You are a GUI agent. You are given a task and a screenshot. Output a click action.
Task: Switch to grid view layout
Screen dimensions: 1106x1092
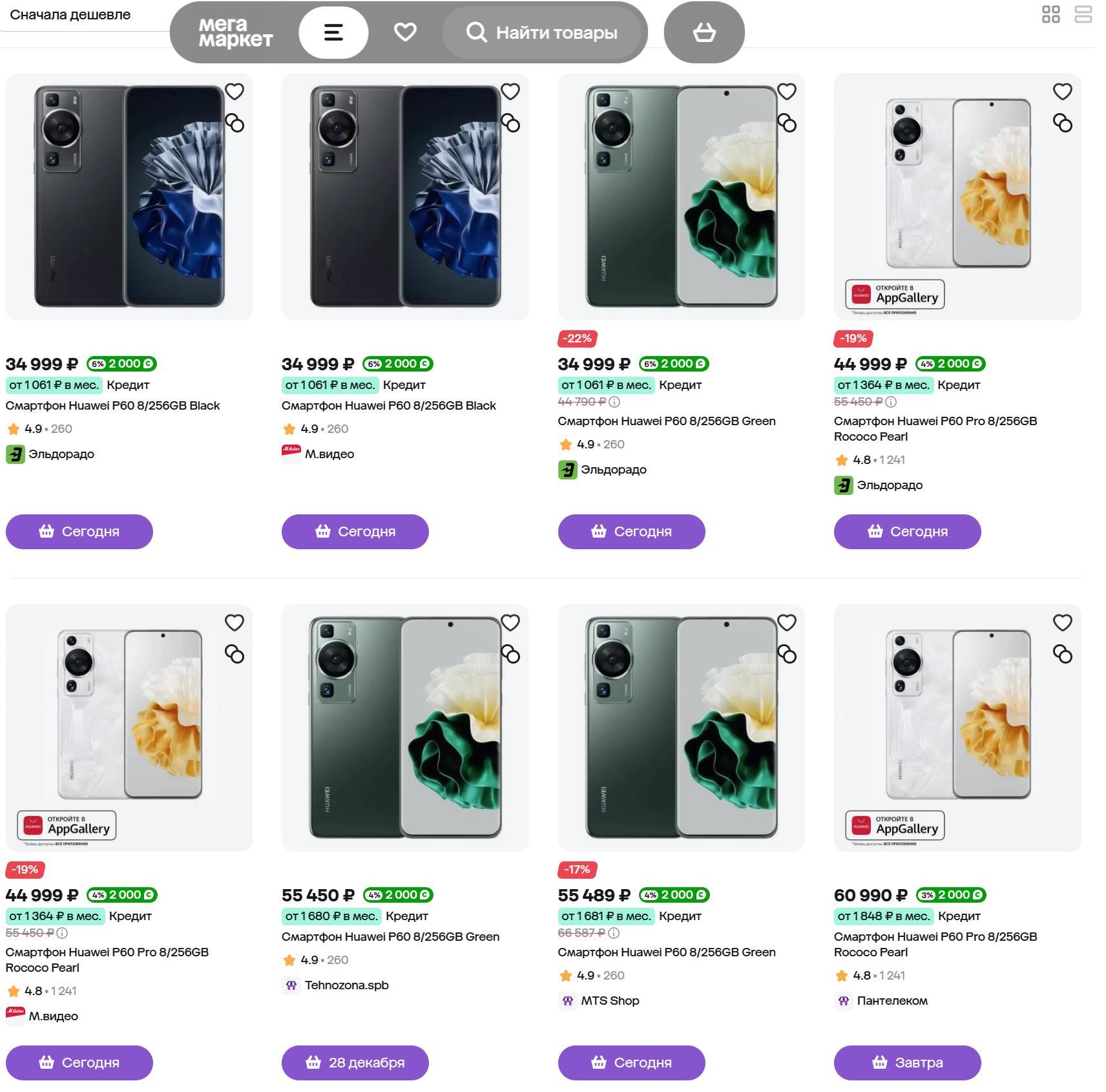click(x=1050, y=14)
